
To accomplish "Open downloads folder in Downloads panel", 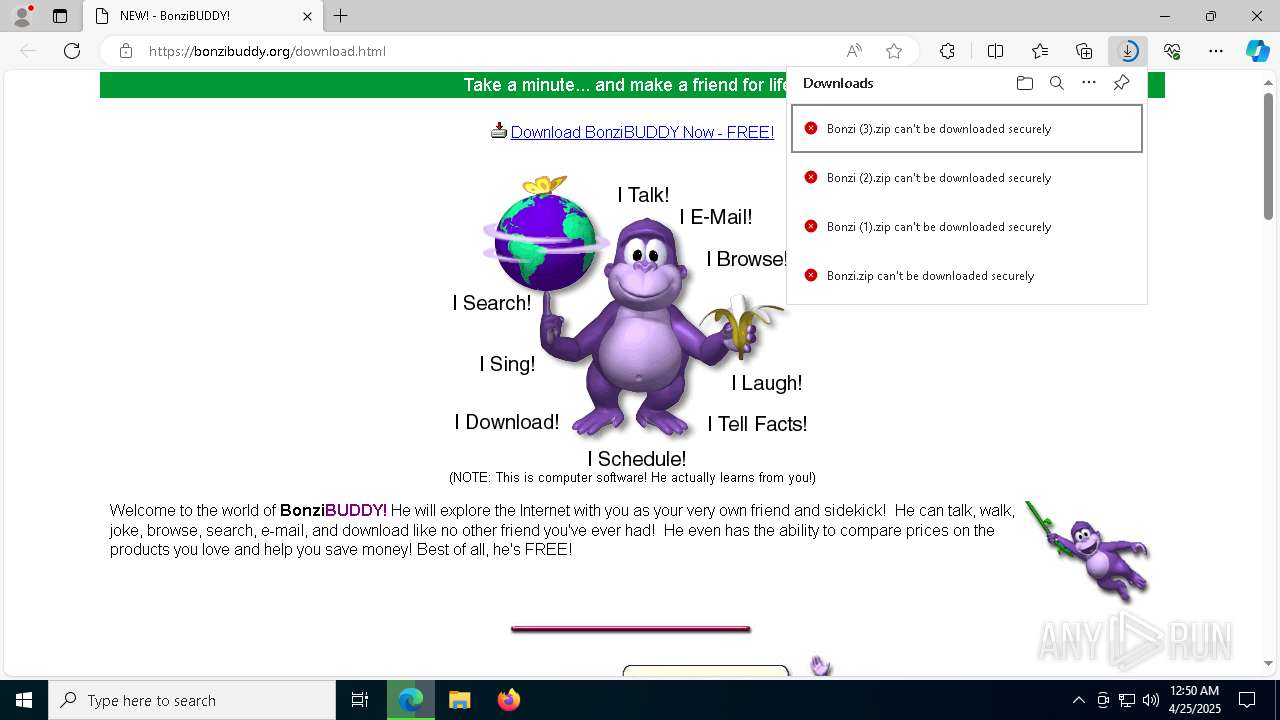I will 1024,83.
